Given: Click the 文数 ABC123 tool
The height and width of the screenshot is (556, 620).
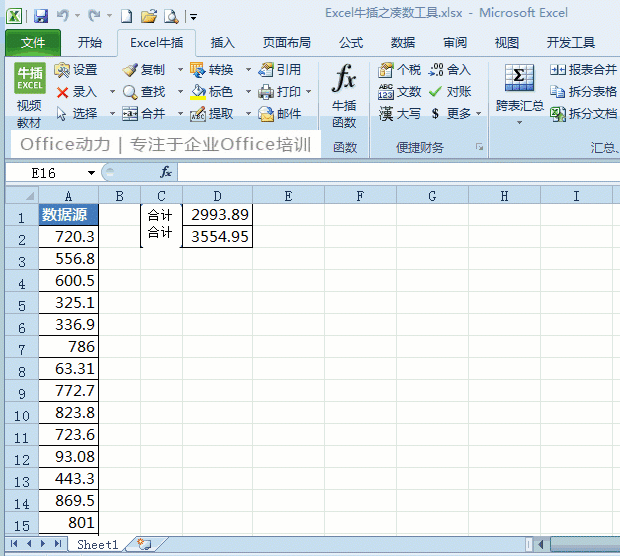Looking at the screenshot, I should 400,92.
